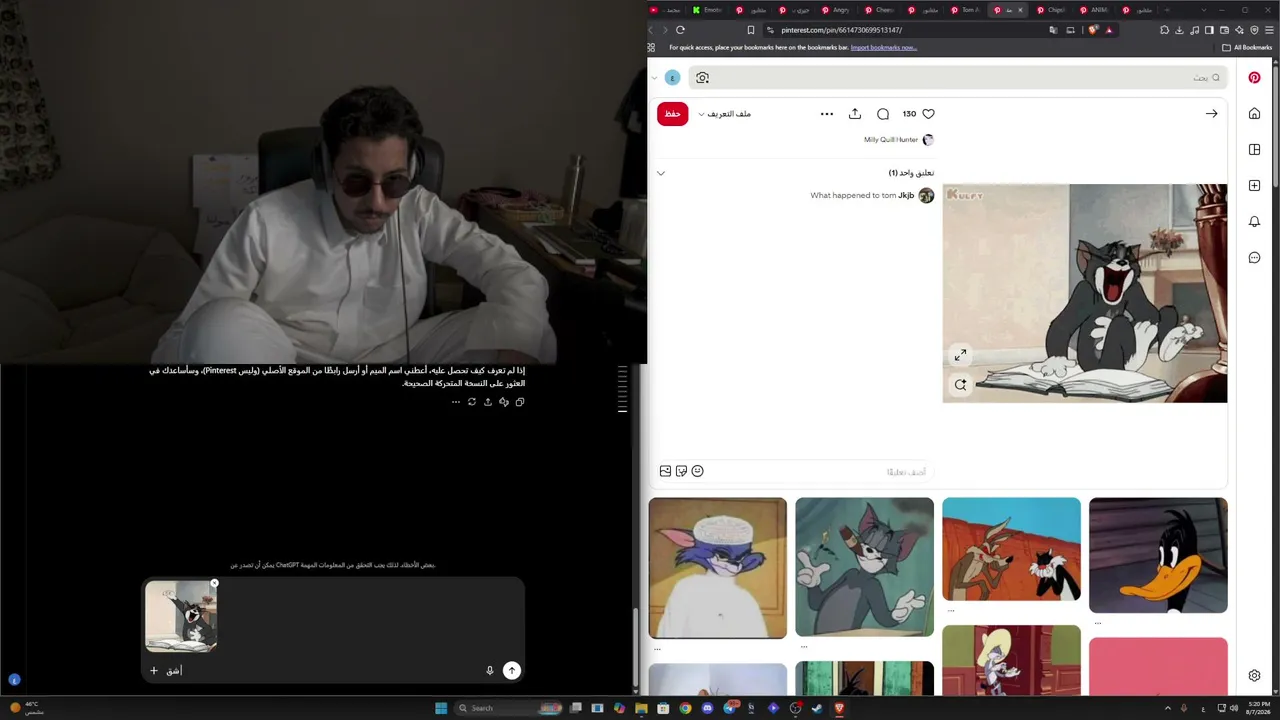Open the boards icon in Pinterest sidebar
Image resolution: width=1280 pixels, height=720 pixels.
point(1254,149)
